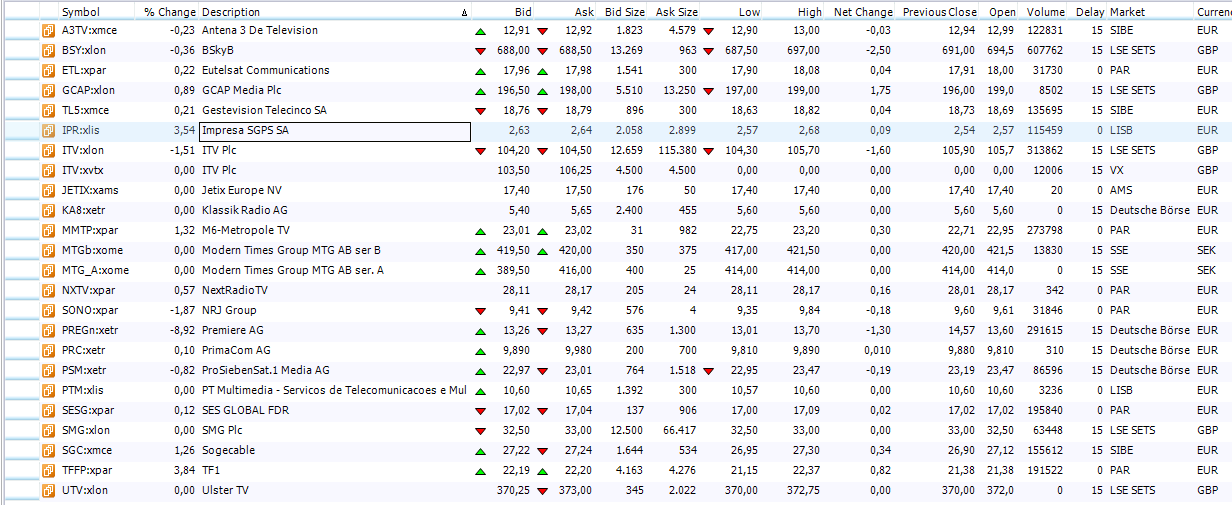
Task: Select the GCAP Media Plc description
Action: pyautogui.click(x=244, y=90)
